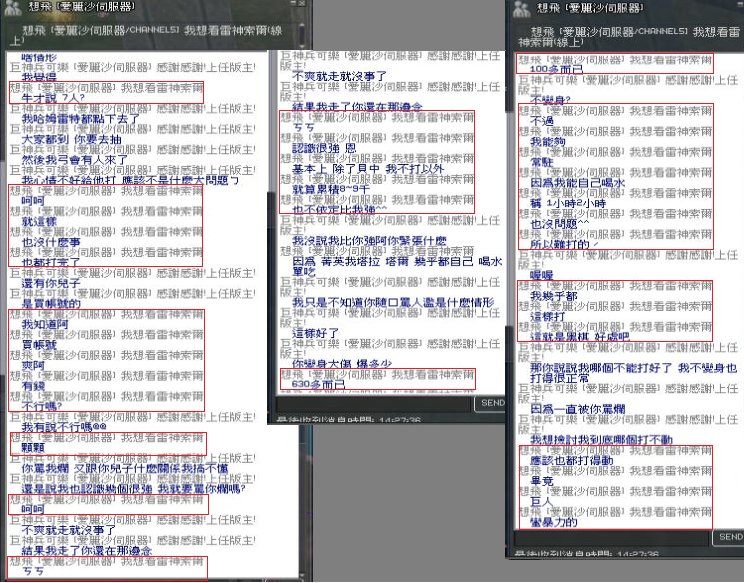The height and width of the screenshot is (583, 744).
Task: Click the message '也沒什麼事'
Action: click(x=51, y=242)
